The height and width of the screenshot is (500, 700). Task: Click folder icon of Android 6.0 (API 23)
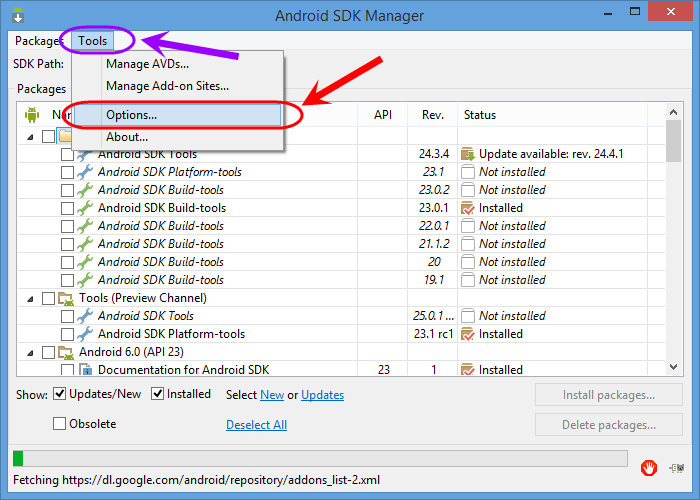coord(66,352)
